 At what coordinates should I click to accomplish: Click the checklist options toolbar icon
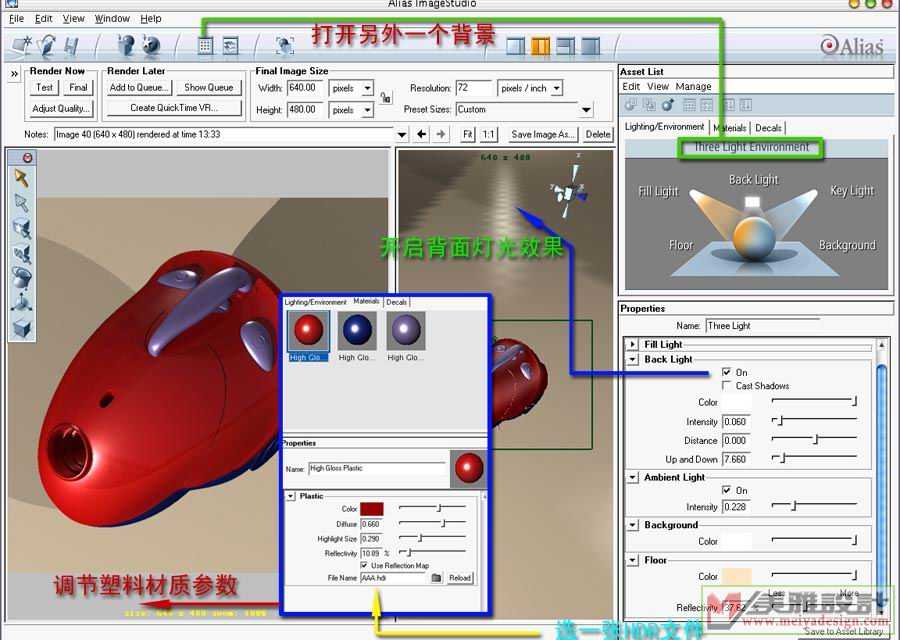point(230,45)
